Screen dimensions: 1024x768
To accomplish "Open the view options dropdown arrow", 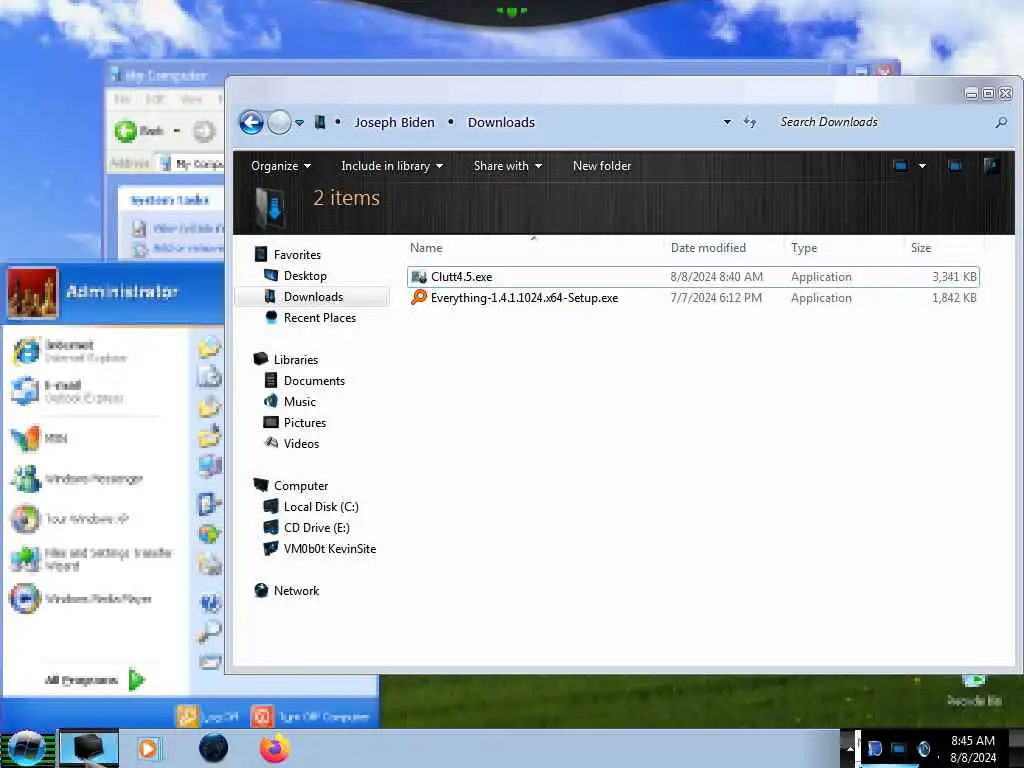I will coord(922,166).
